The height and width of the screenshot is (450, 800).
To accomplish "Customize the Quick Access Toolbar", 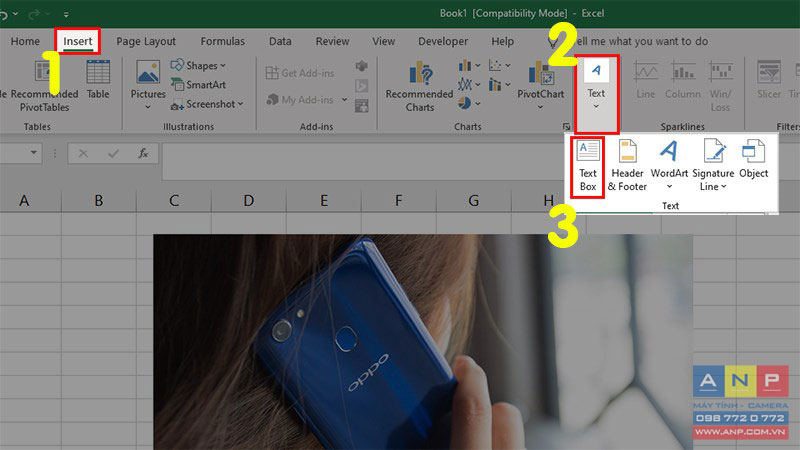I will (x=66, y=14).
